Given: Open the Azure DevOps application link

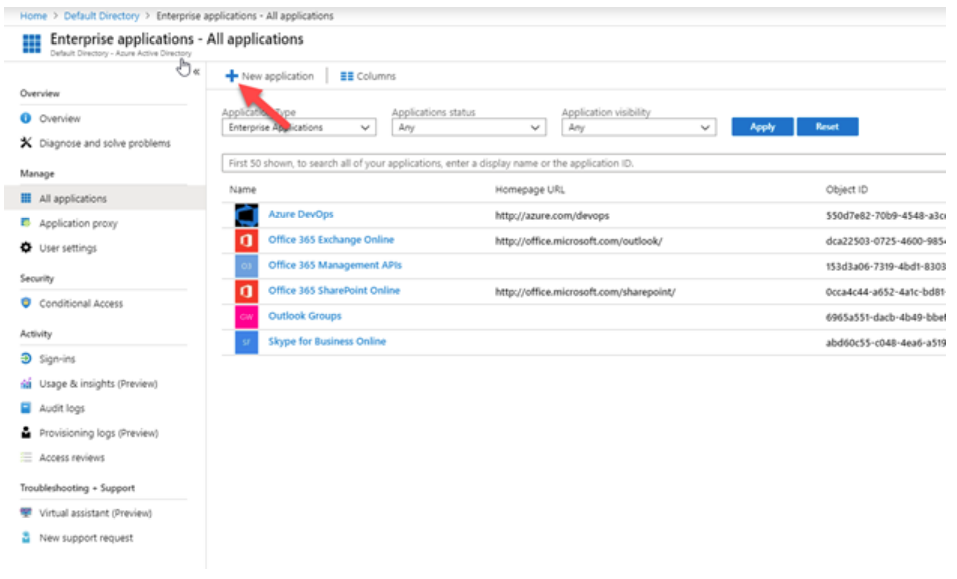Looking at the screenshot, I should (x=301, y=214).
